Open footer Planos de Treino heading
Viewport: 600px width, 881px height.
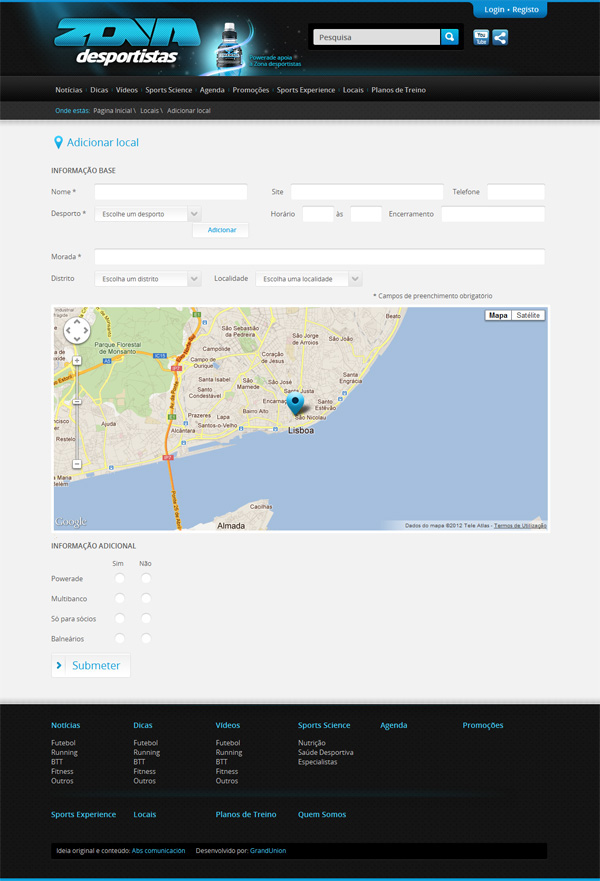(x=246, y=814)
